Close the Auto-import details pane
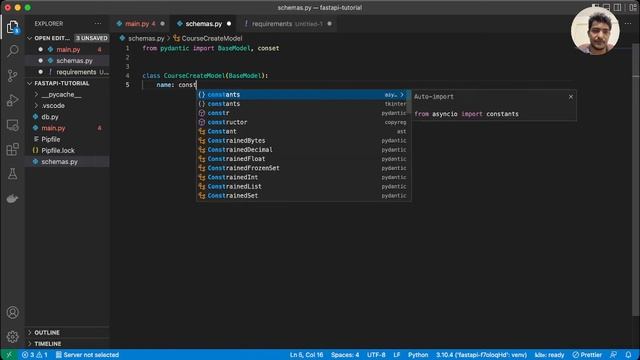640x360 pixels. (x=571, y=97)
